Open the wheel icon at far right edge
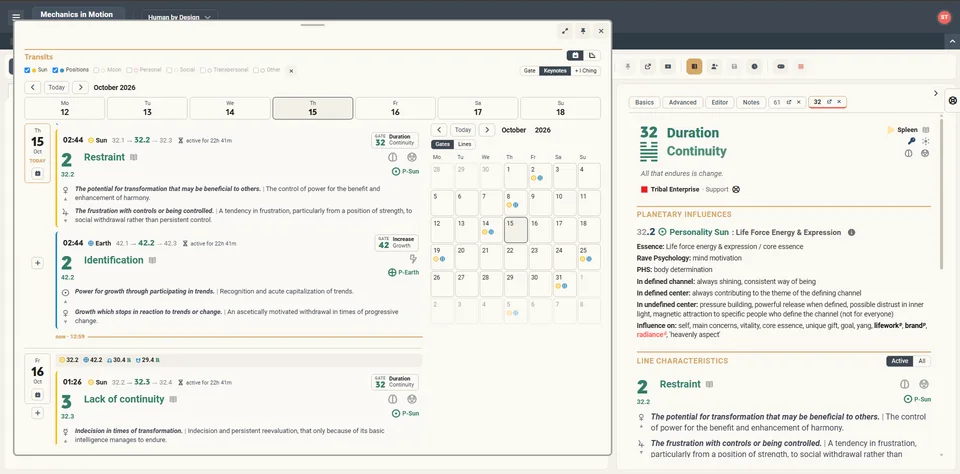Image resolution: width=960 pixels, height=474 pixels. (x=952, y=100)
